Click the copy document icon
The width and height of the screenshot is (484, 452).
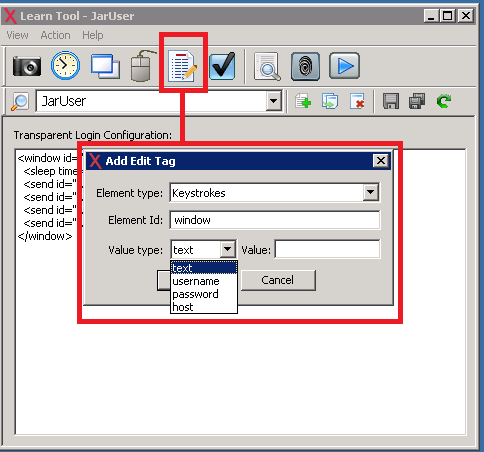[330, 101]
